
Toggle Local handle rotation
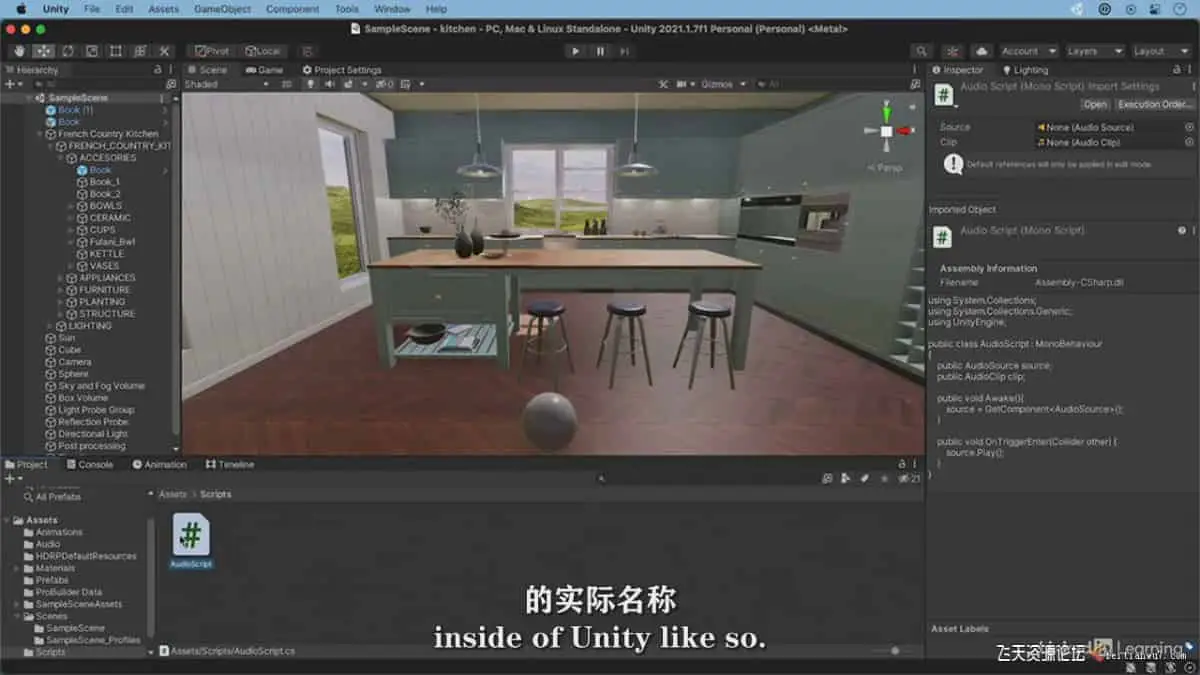click(262, 51)
